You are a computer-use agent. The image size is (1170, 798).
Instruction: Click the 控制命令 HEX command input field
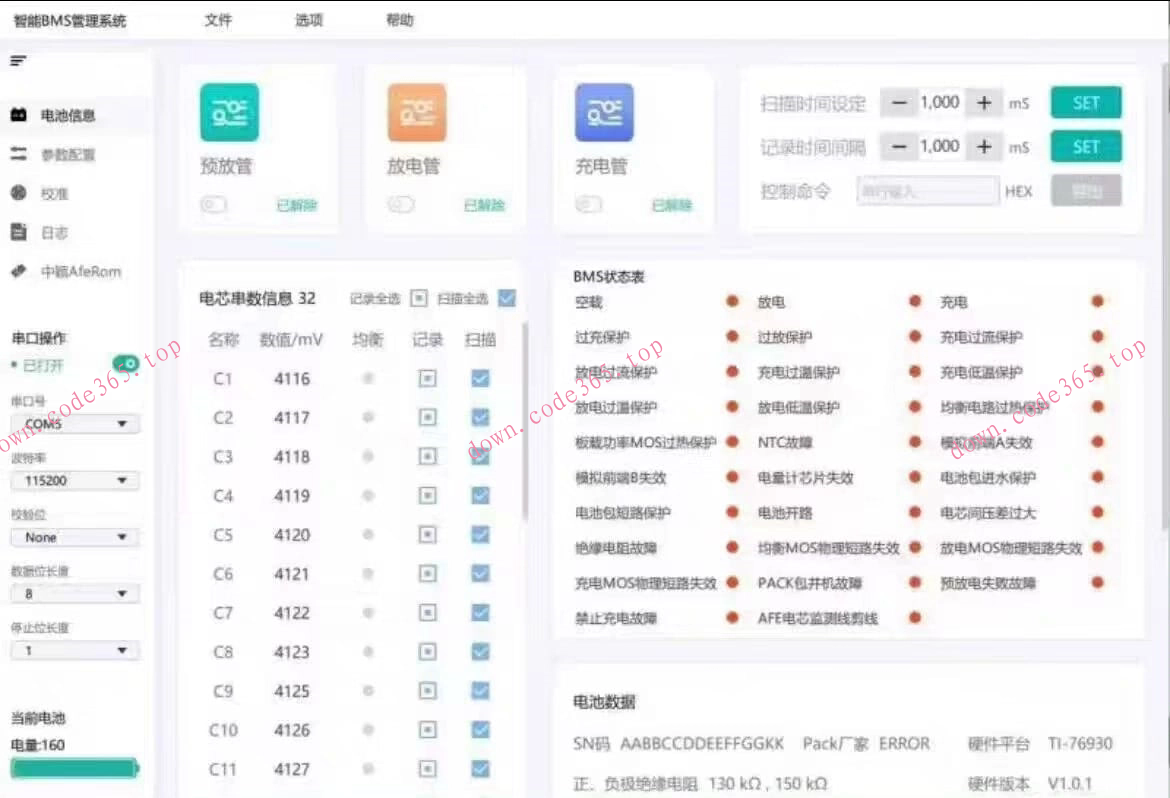pos(925,190)
